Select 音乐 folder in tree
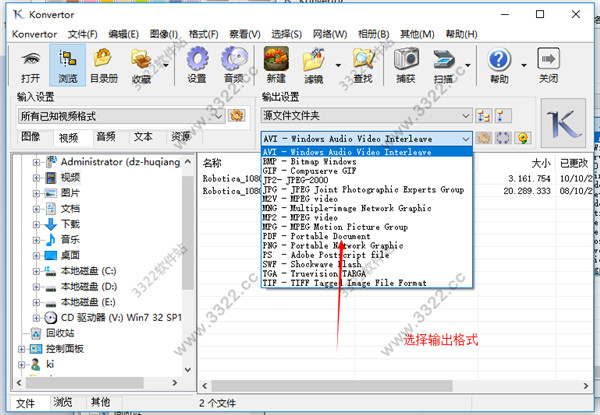Screen dimensions: 600x415 [70, 240]
